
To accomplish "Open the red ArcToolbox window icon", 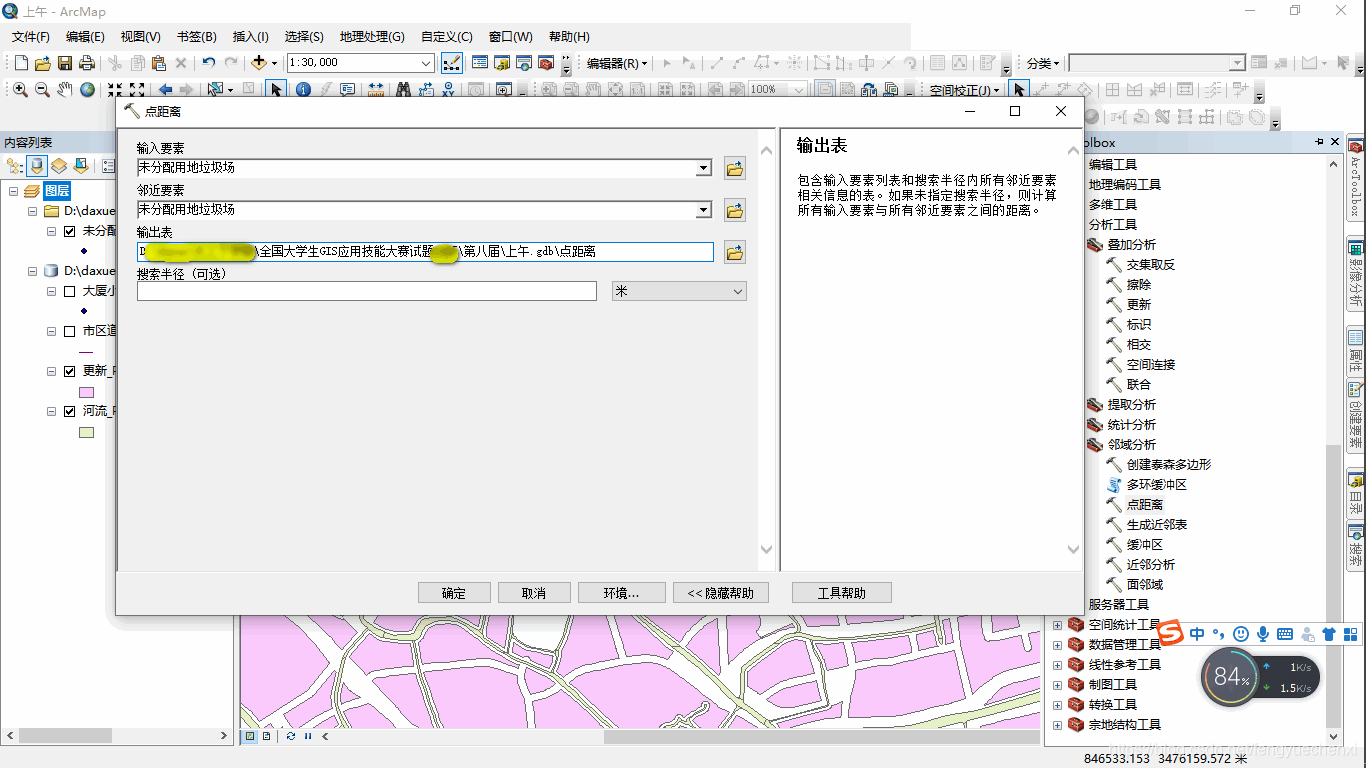I will click(546, 63).
